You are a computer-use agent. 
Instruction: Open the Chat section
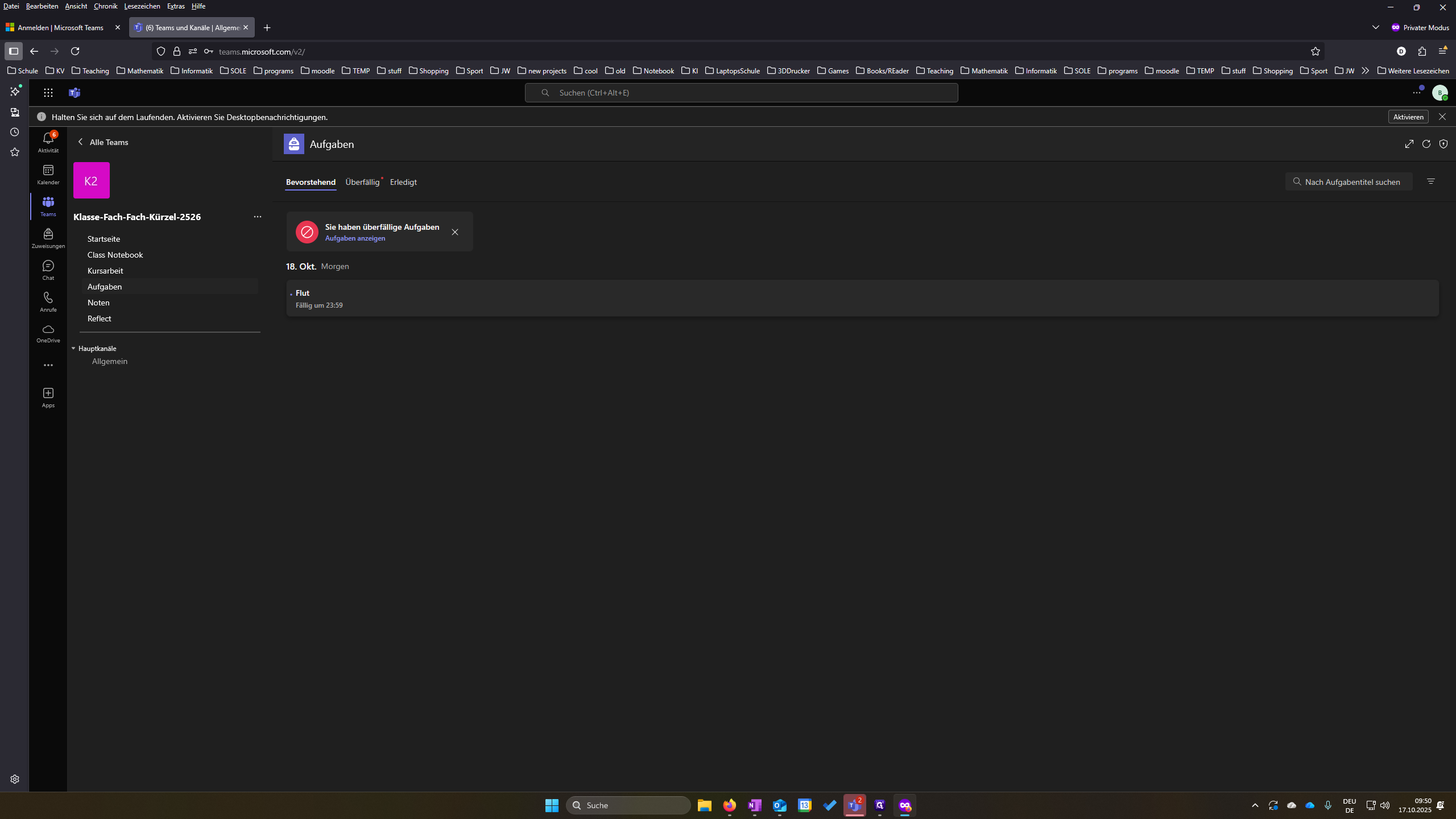tap(48, 270)
